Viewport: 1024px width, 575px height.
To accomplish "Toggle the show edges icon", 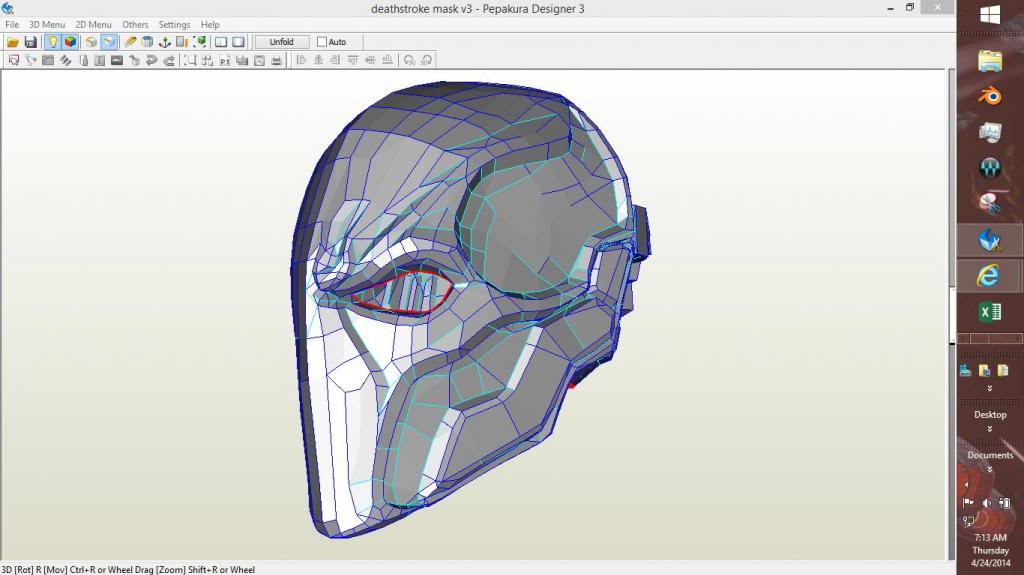I will point(109,42).
